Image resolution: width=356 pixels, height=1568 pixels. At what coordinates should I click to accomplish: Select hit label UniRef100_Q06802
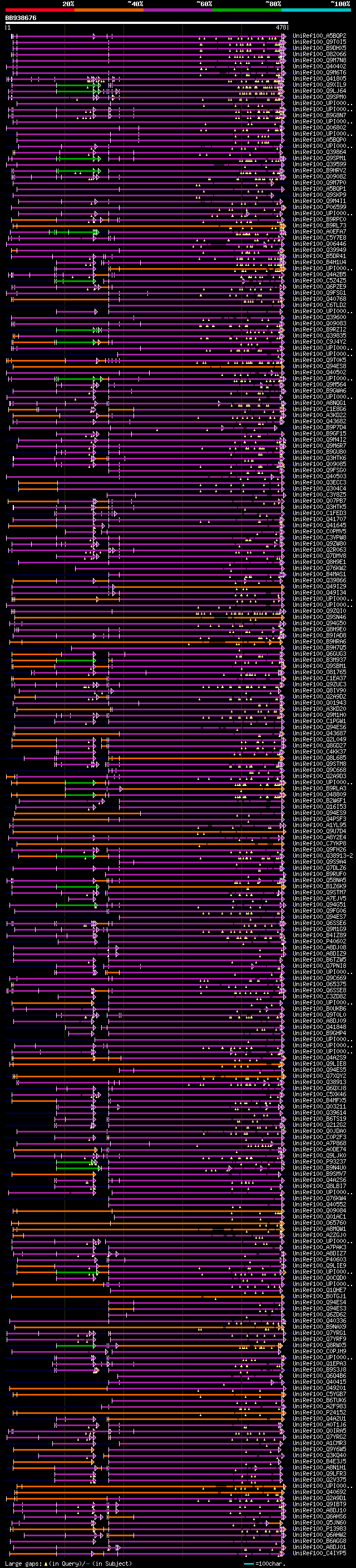[319, 128]
